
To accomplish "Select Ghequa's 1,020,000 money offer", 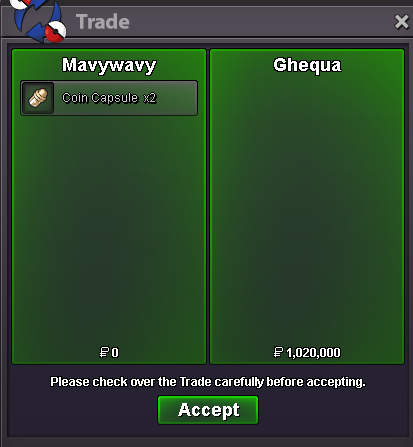I will tap(307, 352).
